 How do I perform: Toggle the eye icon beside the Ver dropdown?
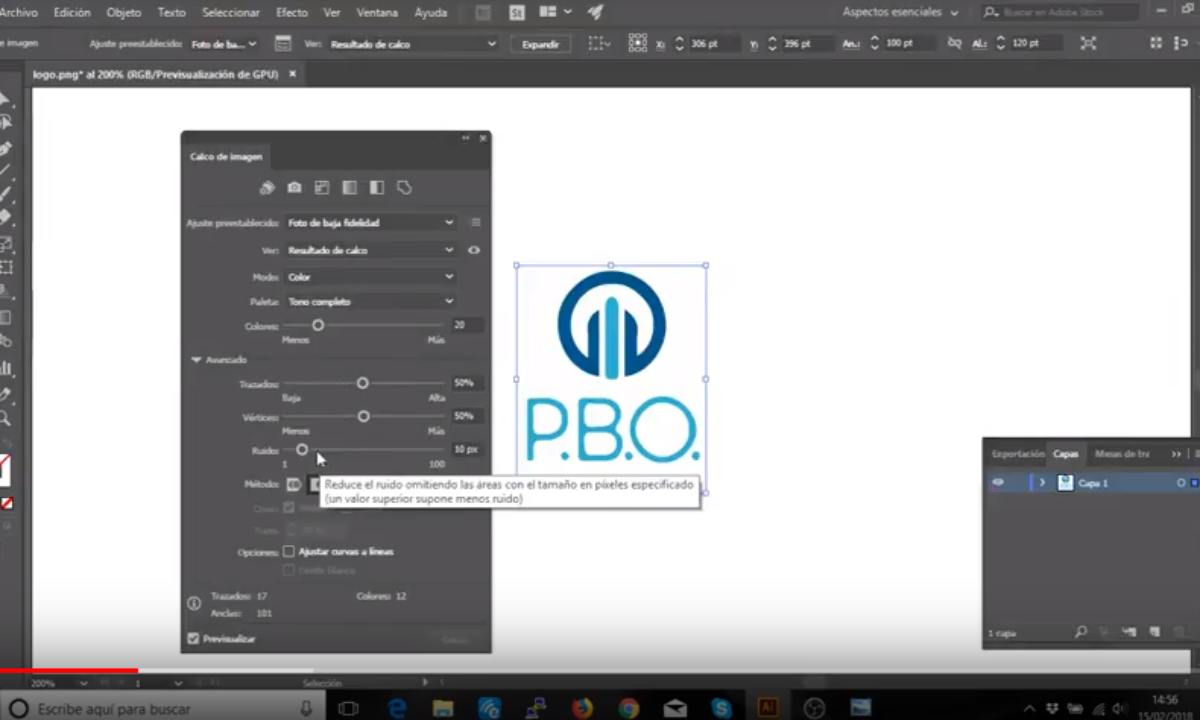pos(474,250)
